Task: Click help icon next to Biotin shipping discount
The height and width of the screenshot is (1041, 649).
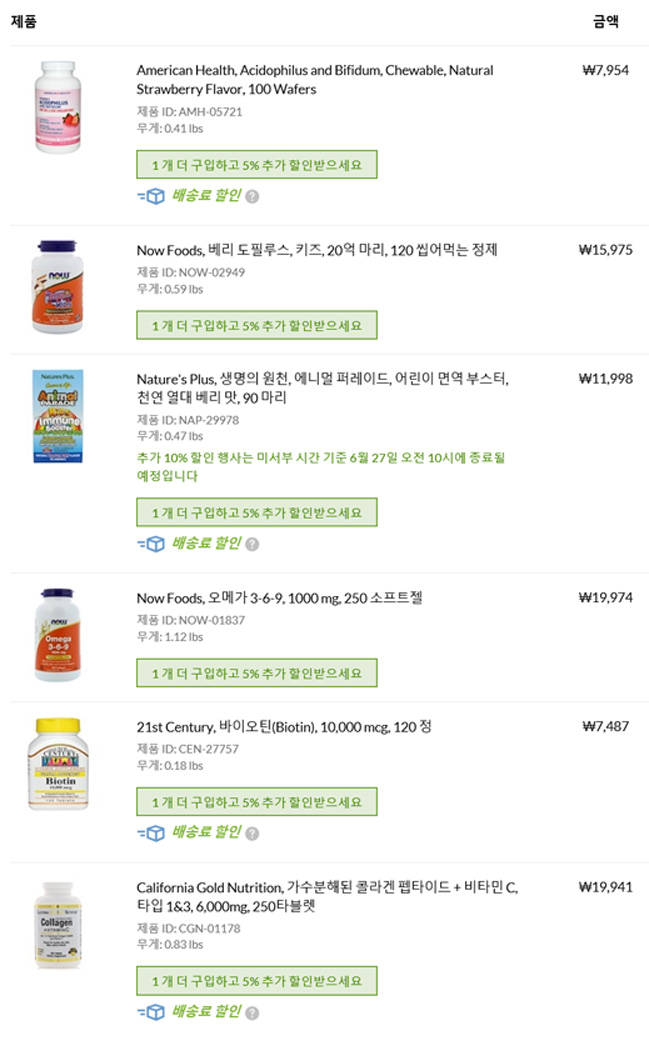Action: pos(252,834)
